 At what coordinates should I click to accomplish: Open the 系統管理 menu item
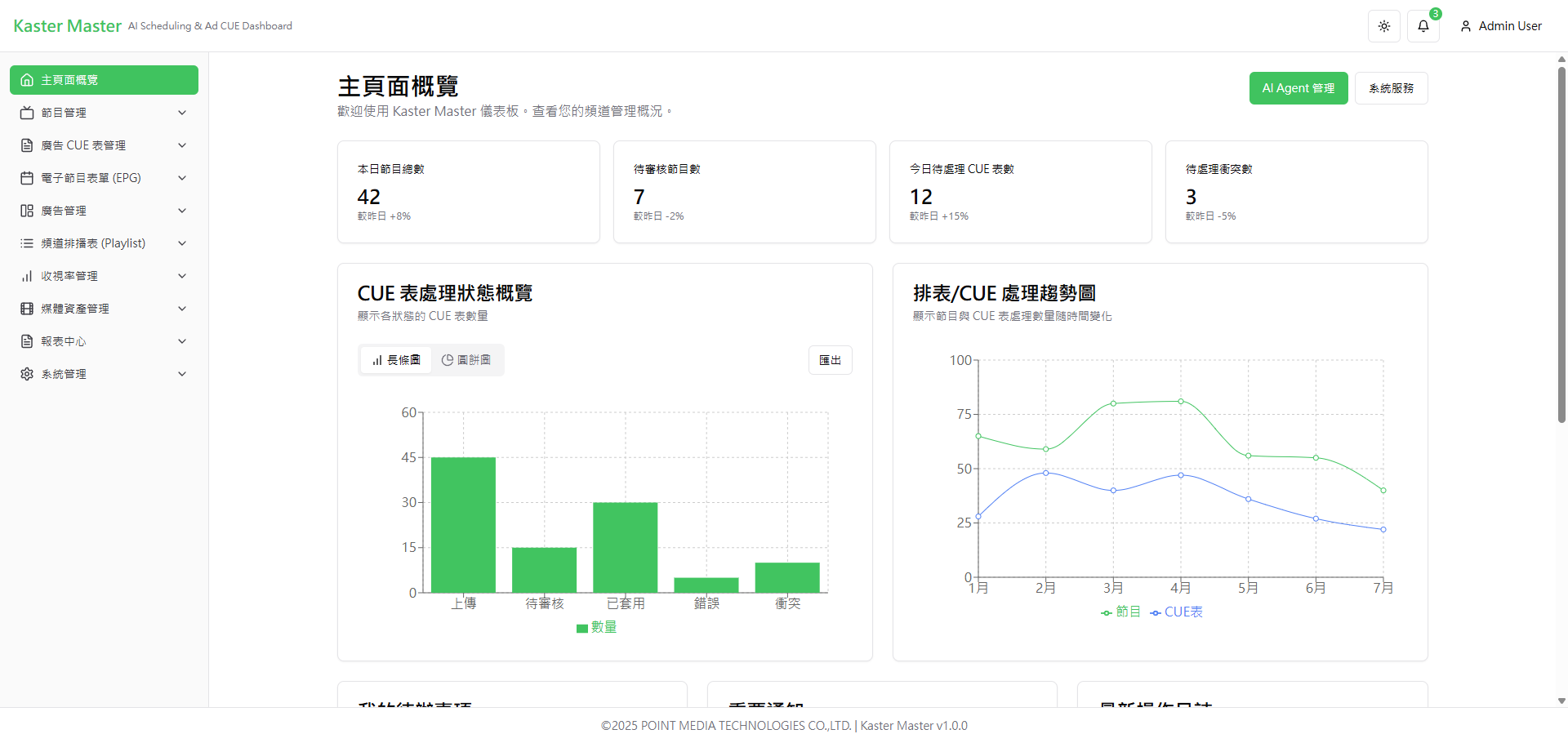click(x=104, y=374)
